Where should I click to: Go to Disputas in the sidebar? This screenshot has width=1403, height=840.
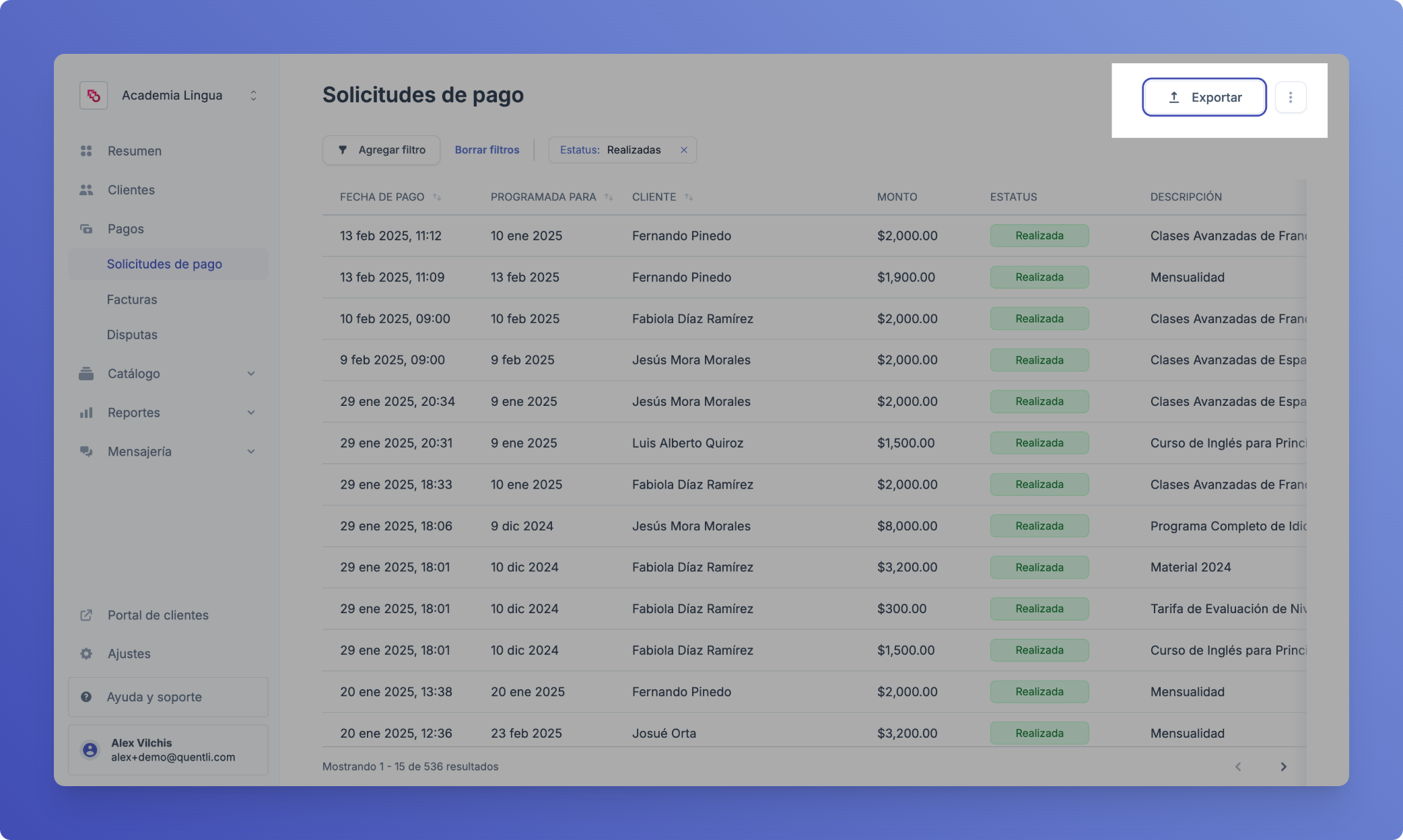[132, 335]
